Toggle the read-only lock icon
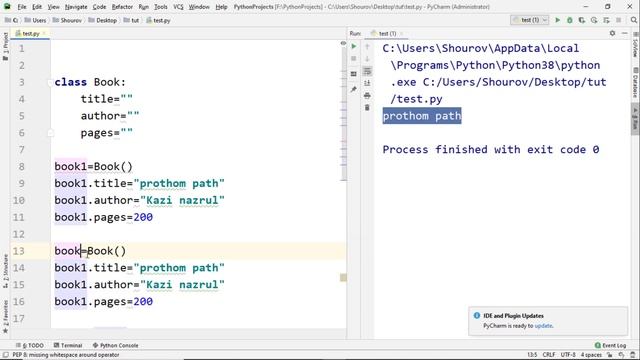 pos(610,355)
